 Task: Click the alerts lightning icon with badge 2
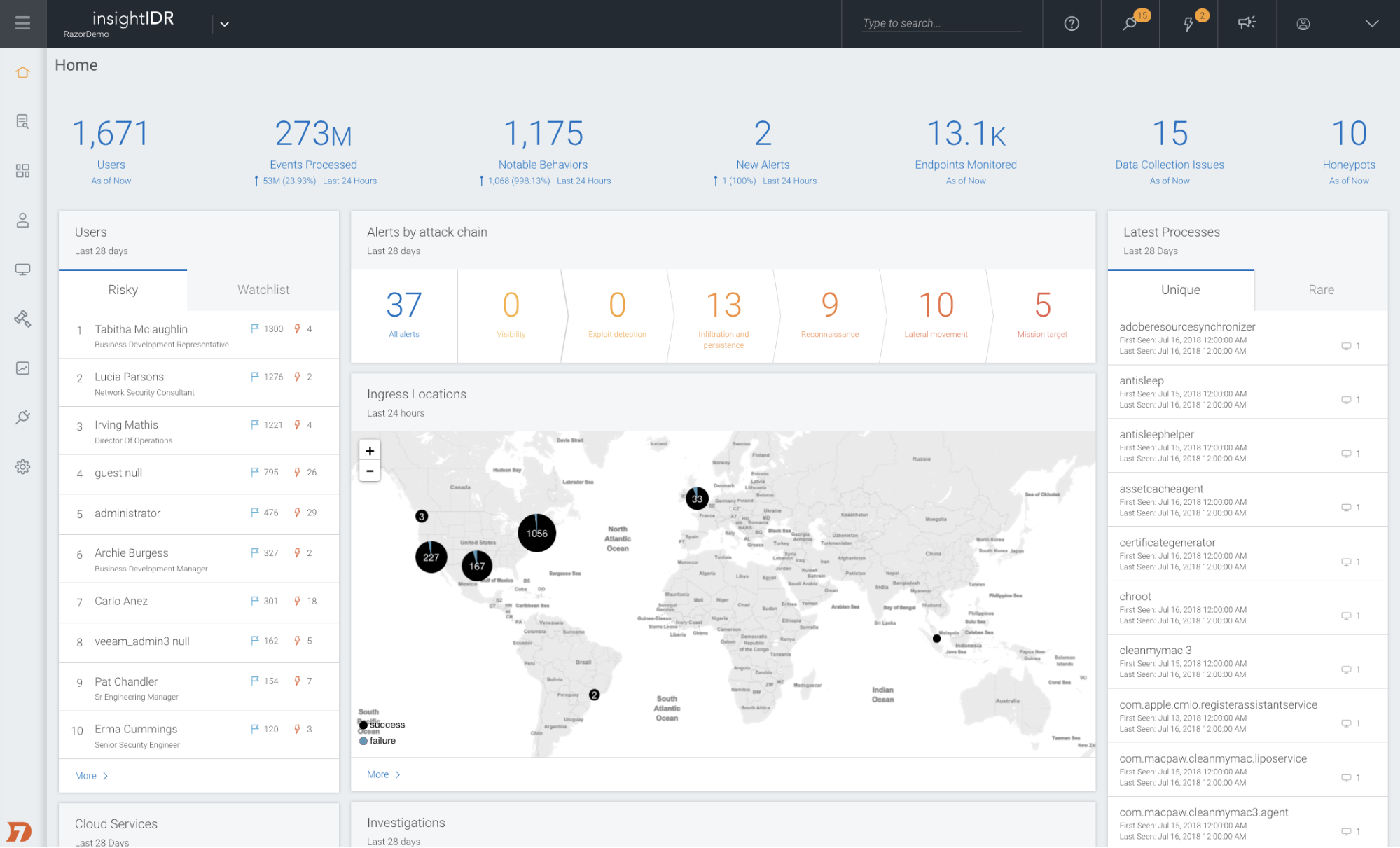pos(1188,23)
